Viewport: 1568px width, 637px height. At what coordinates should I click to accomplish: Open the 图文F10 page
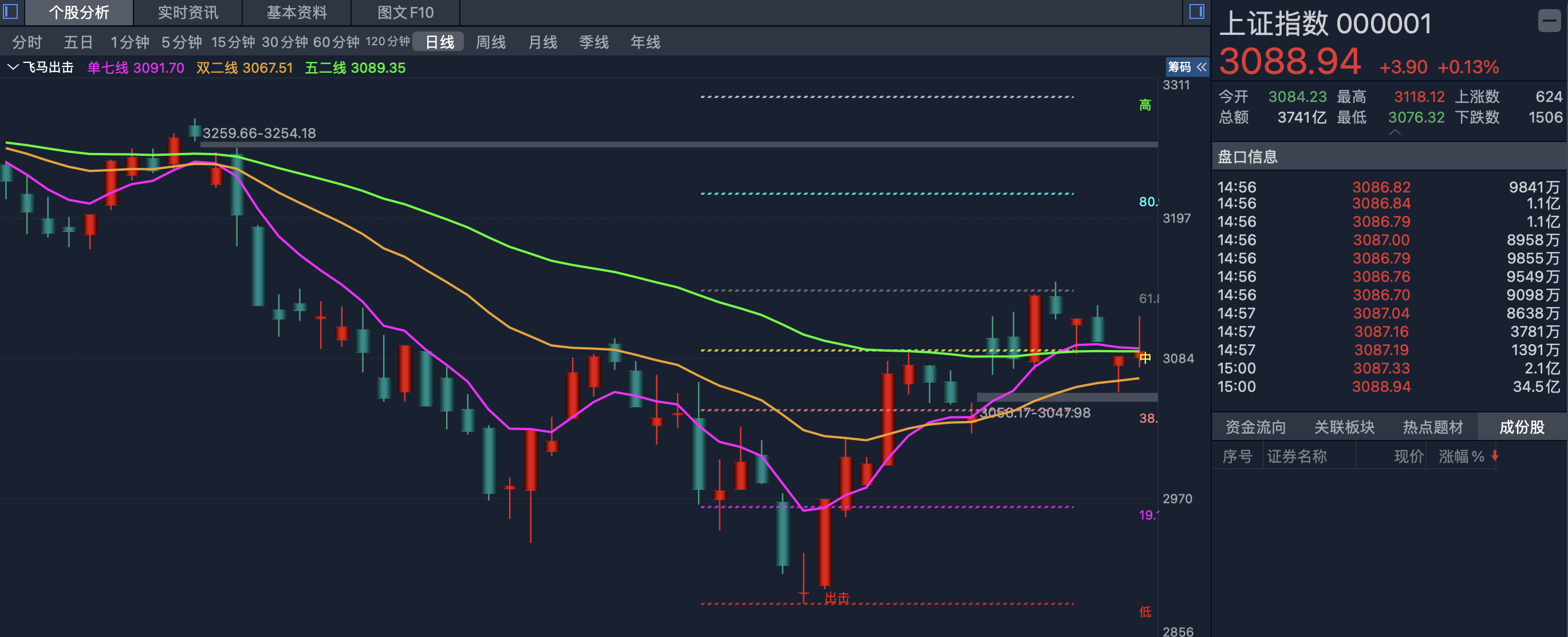click(404, 13)
